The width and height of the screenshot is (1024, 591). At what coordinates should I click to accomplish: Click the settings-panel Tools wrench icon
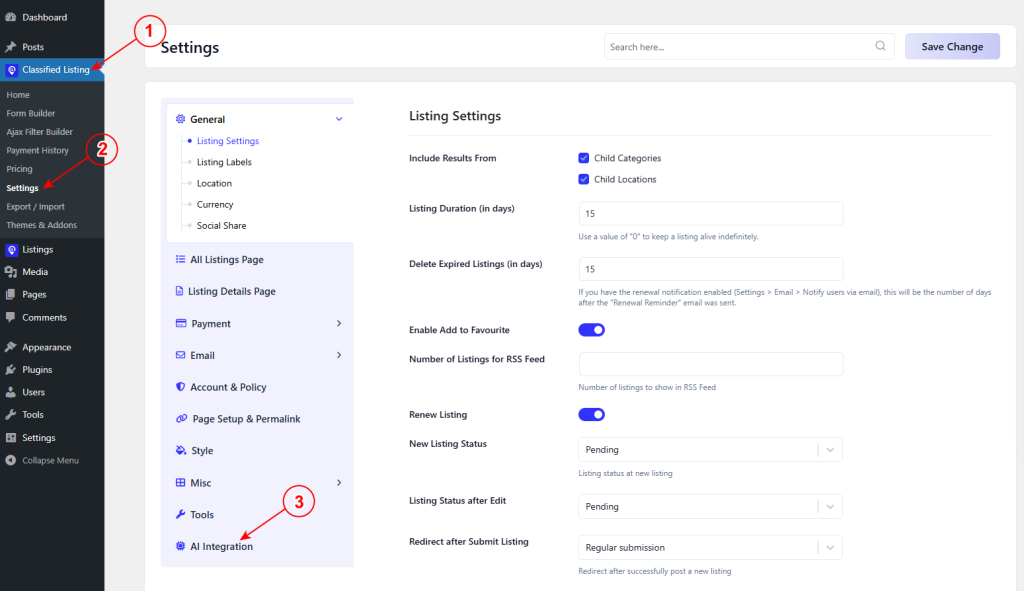point(180,515)
